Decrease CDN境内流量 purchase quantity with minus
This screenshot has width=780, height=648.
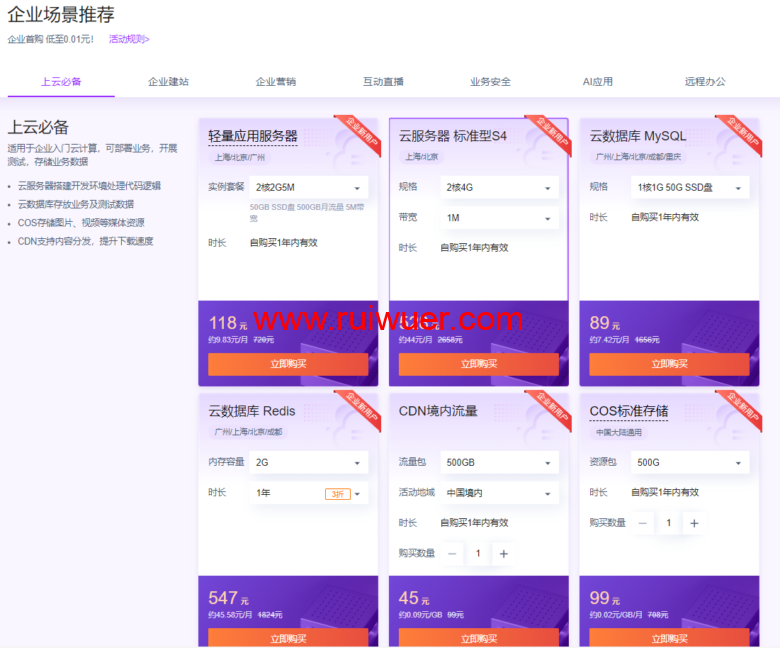(x=453, y=553)
